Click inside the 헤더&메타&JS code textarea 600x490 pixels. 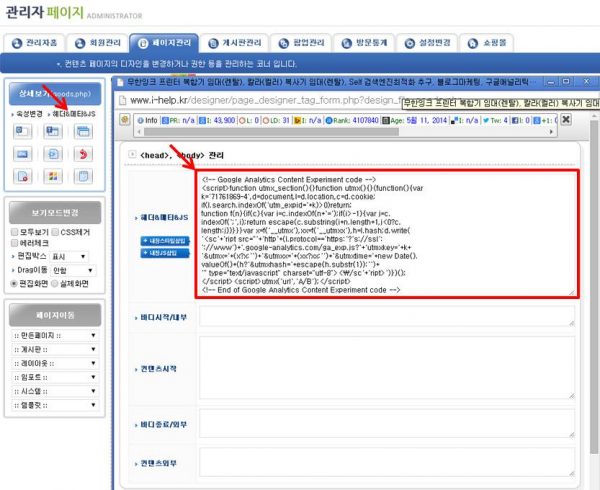tap(387, 234)
